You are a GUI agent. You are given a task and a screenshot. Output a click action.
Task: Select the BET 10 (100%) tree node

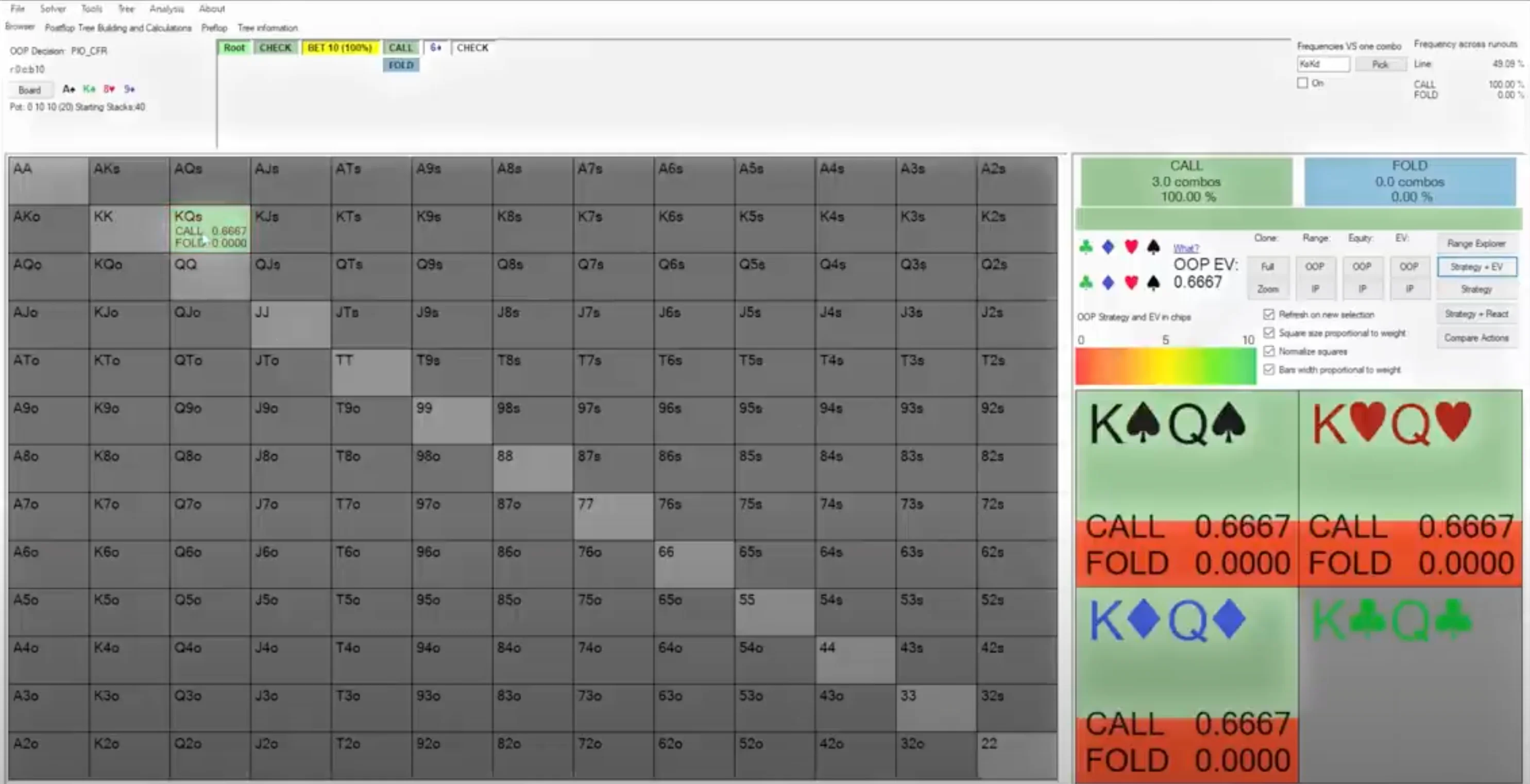tap(339, 47)
